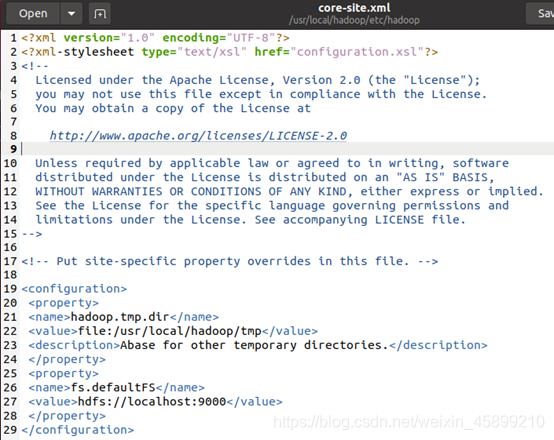Click the 'Unless required by applicable law' line
554x440 pixels.
(272, 163)
